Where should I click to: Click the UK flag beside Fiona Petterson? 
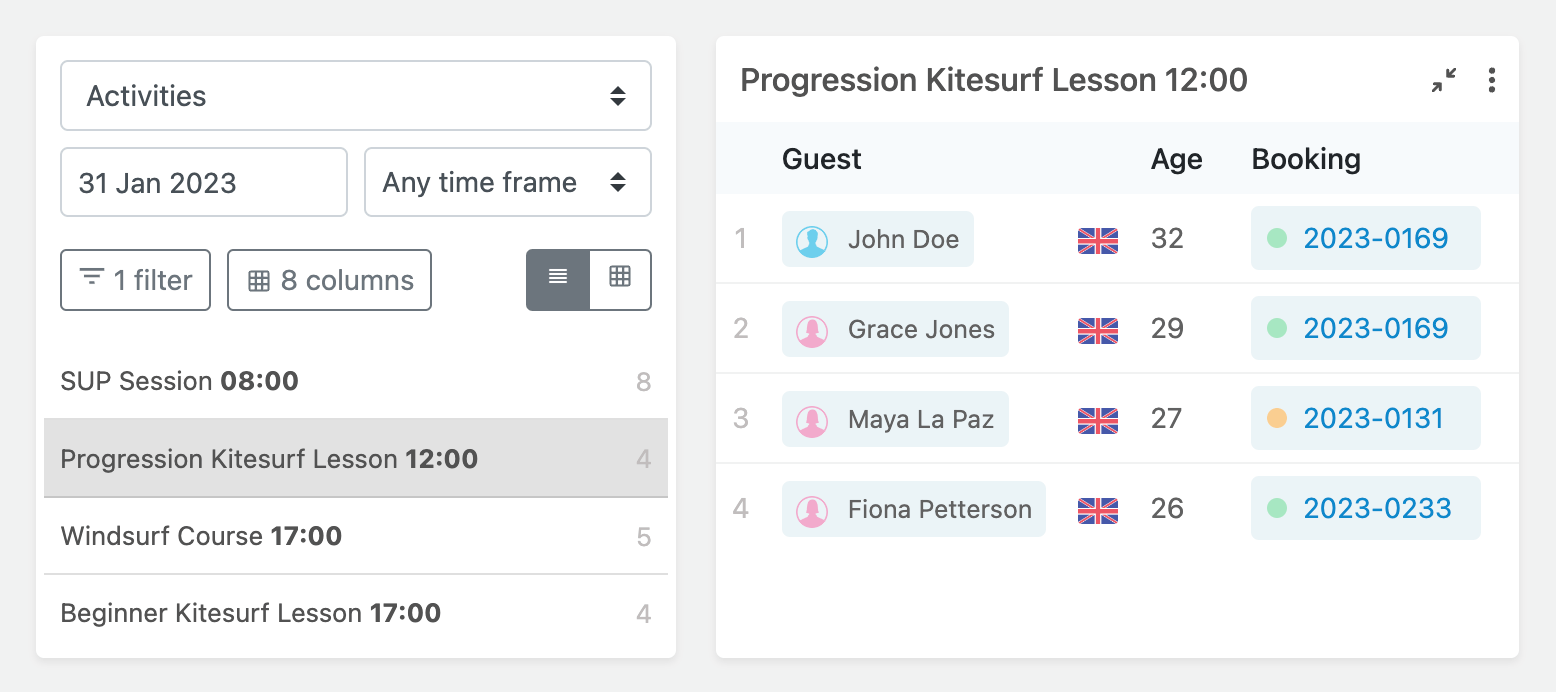1097,510
